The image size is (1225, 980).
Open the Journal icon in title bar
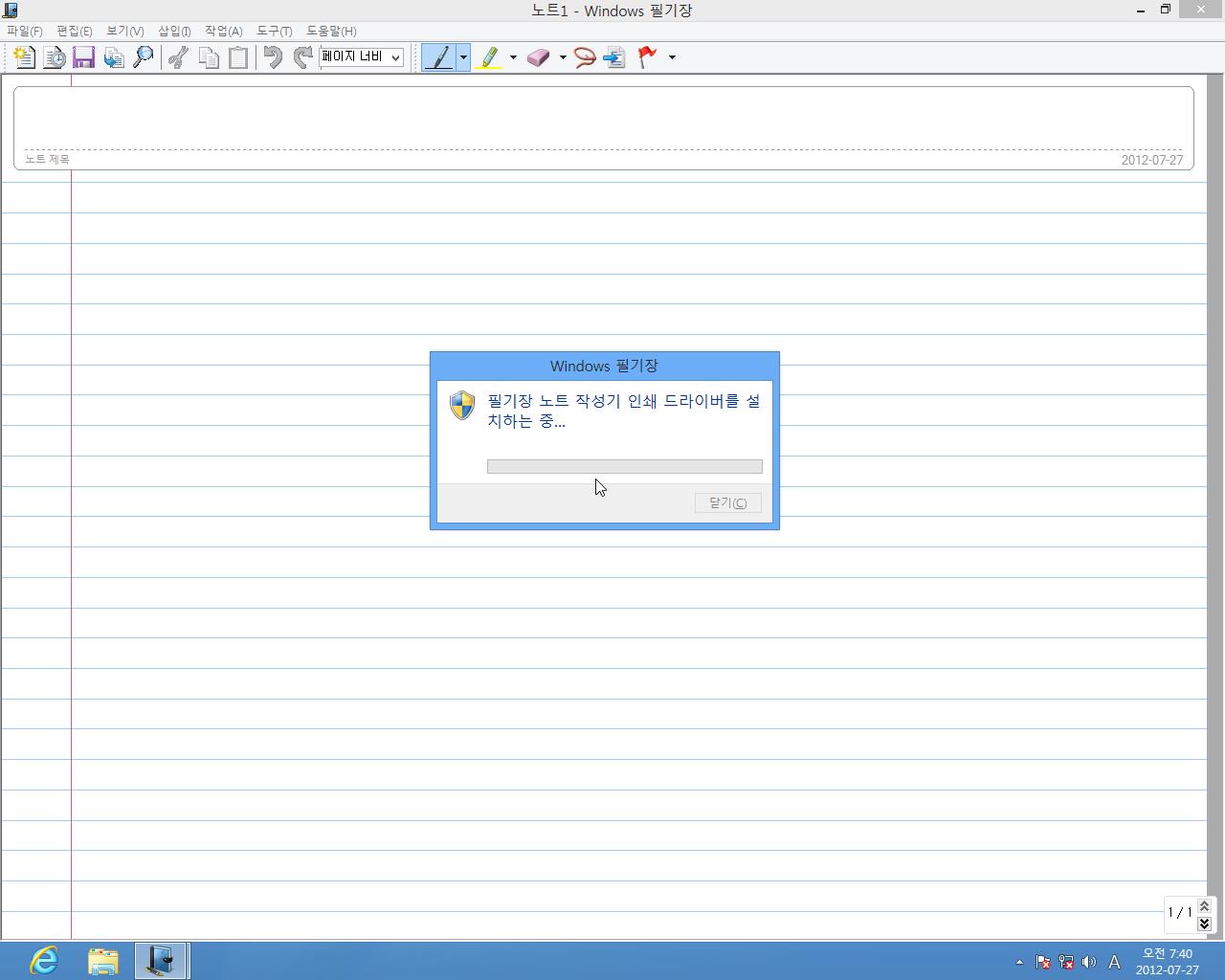point(11,10)
